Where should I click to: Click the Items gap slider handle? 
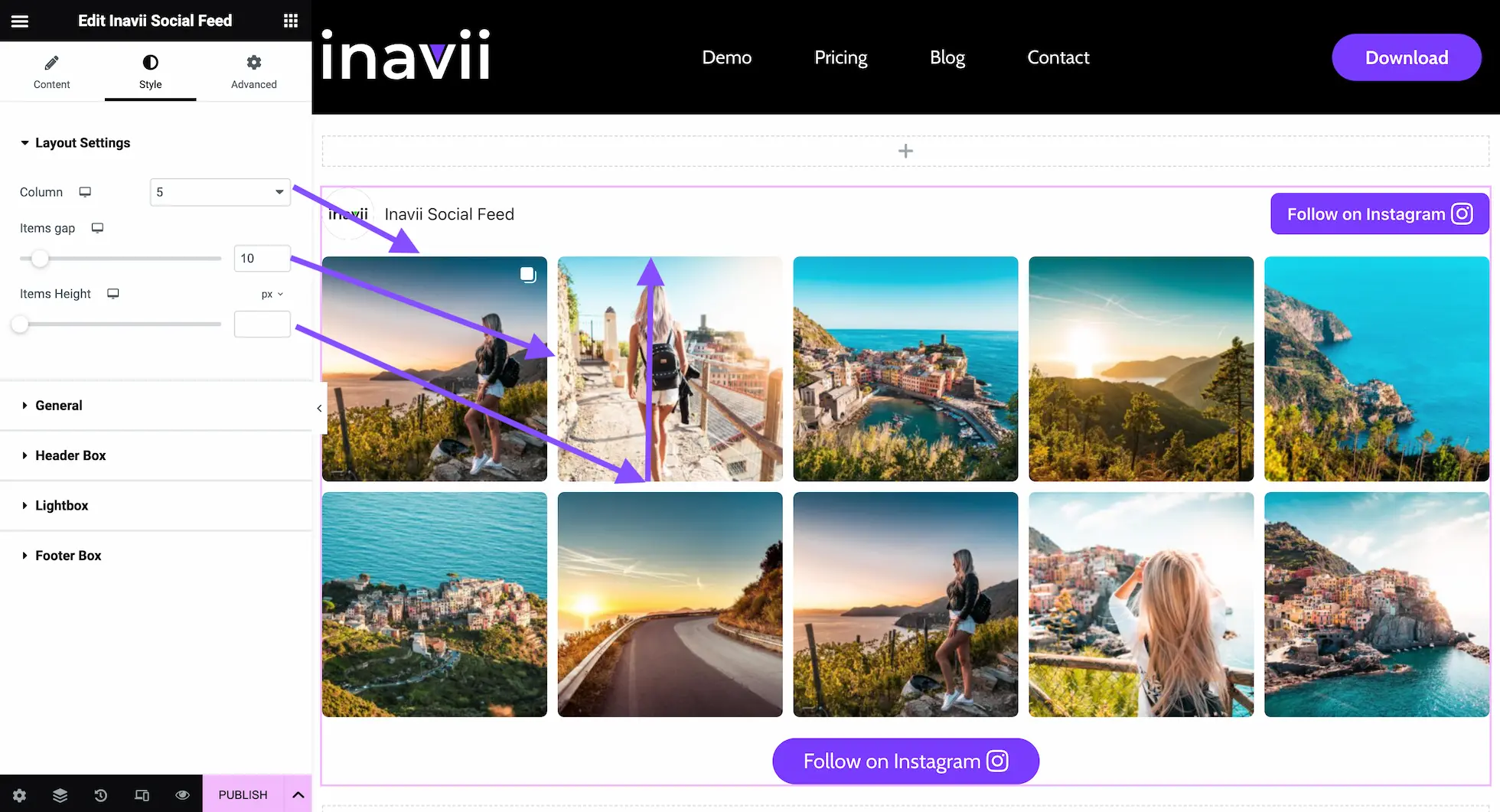pos(40,259)
